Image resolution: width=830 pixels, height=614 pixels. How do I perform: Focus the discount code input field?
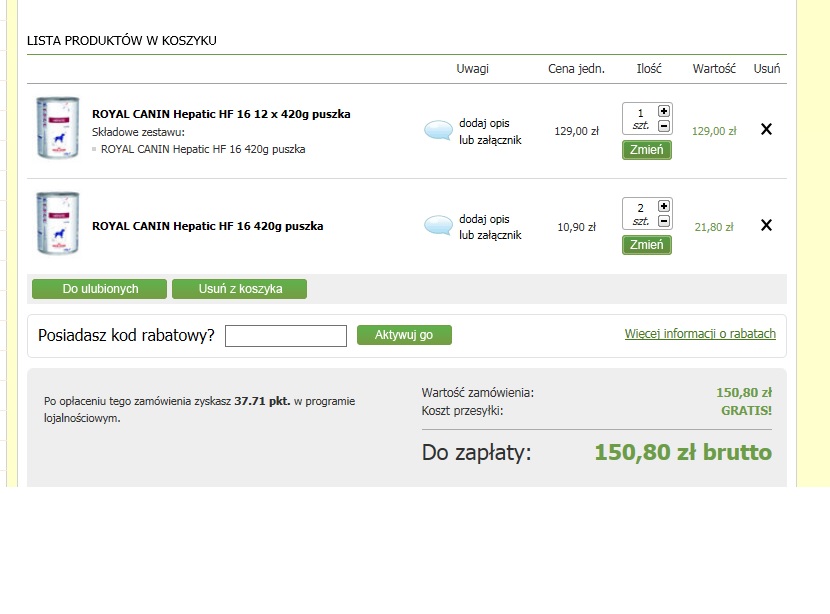286,336
